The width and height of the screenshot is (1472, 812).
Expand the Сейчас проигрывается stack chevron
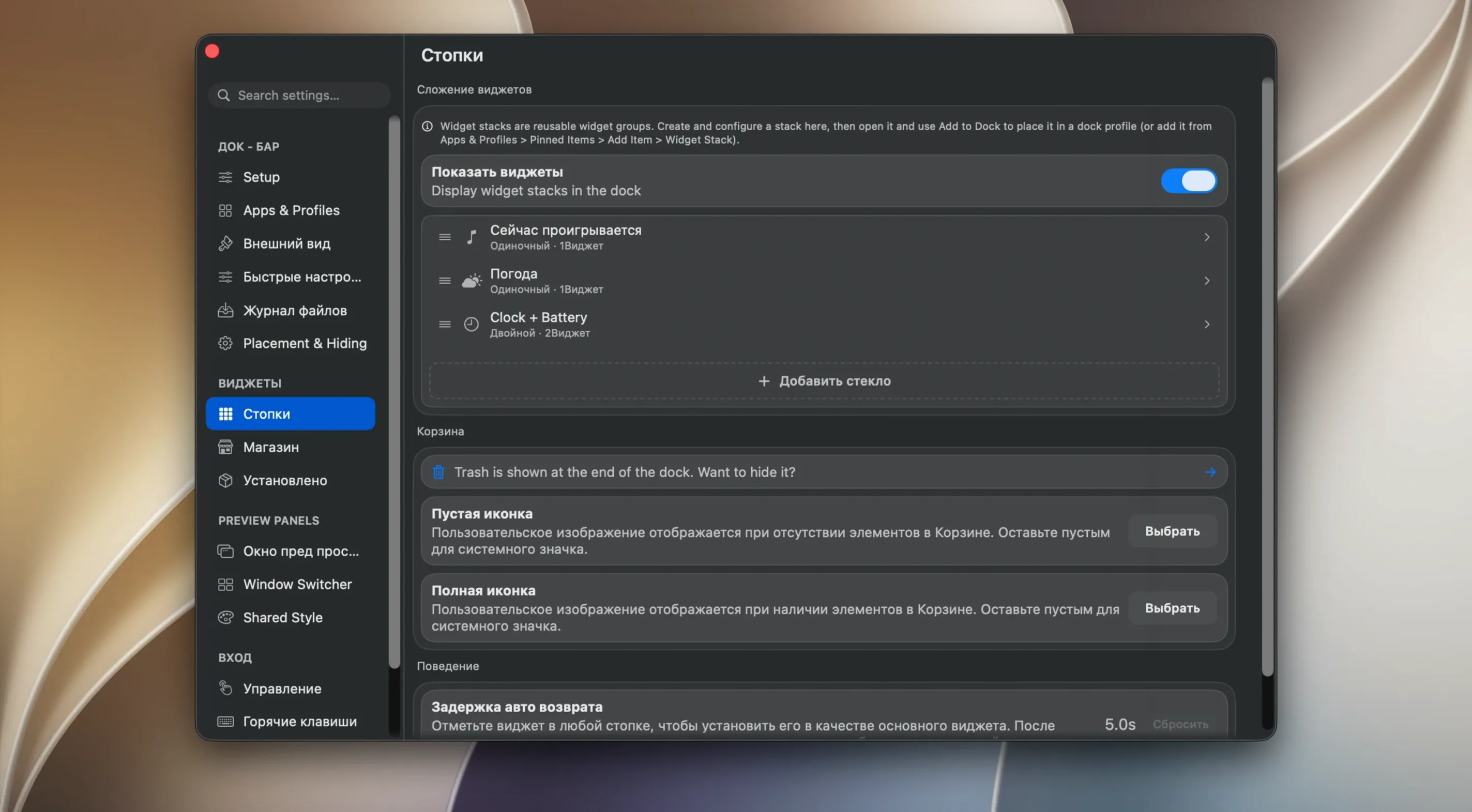(x=1207, y=237)
